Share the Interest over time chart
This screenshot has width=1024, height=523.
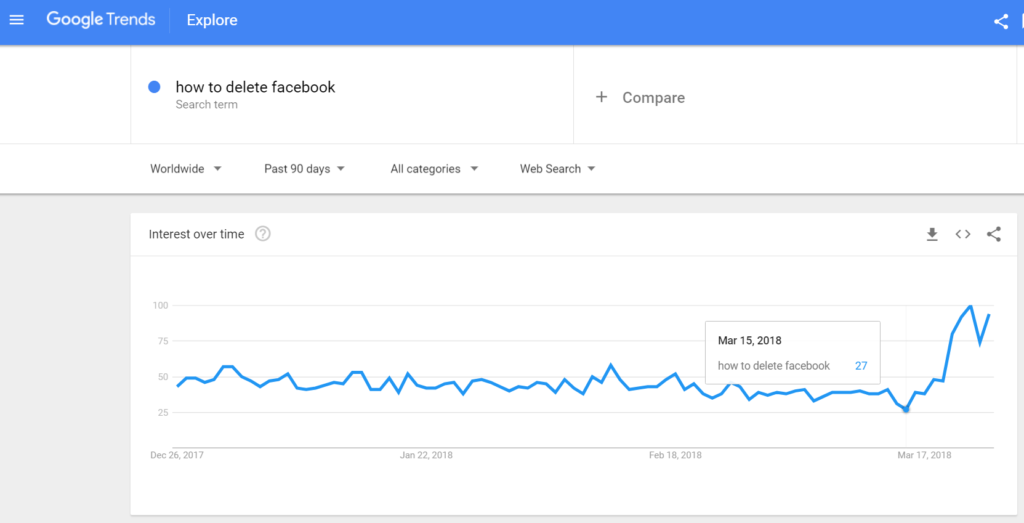(994, 234)
